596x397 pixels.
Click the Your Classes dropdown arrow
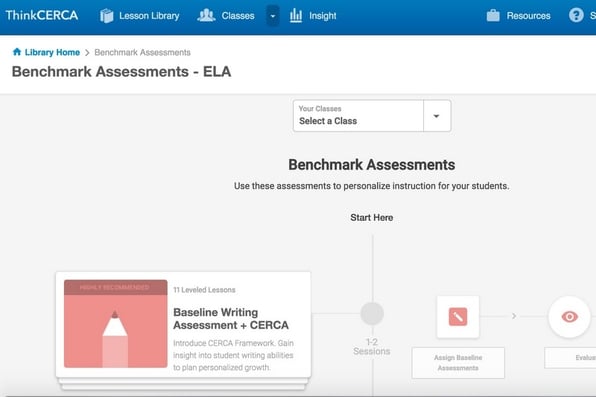[437, 116]
